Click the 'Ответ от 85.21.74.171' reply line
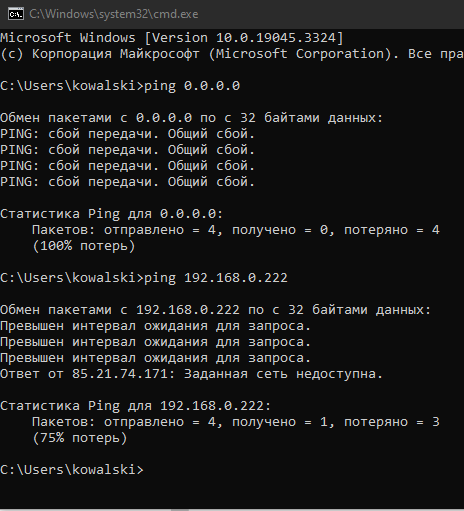464x511 pixels. (x=191, y=374)
